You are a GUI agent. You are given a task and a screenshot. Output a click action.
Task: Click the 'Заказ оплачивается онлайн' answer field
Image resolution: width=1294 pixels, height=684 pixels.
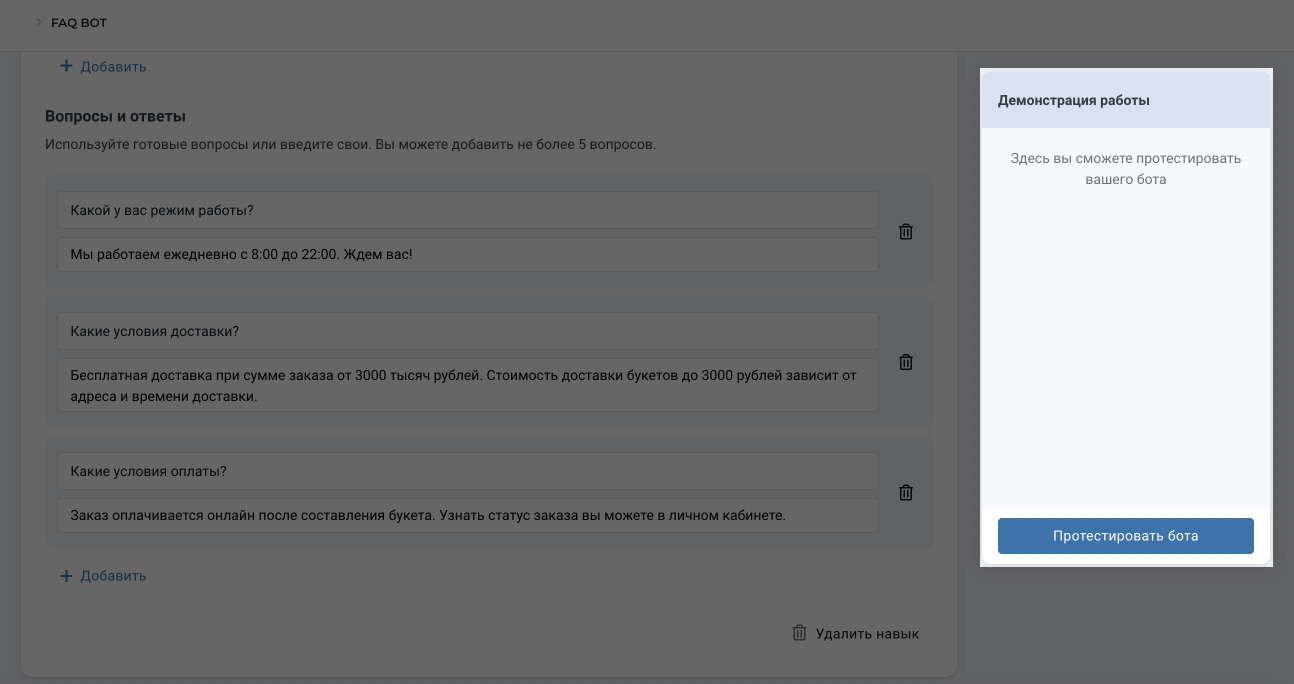[467, 515]
